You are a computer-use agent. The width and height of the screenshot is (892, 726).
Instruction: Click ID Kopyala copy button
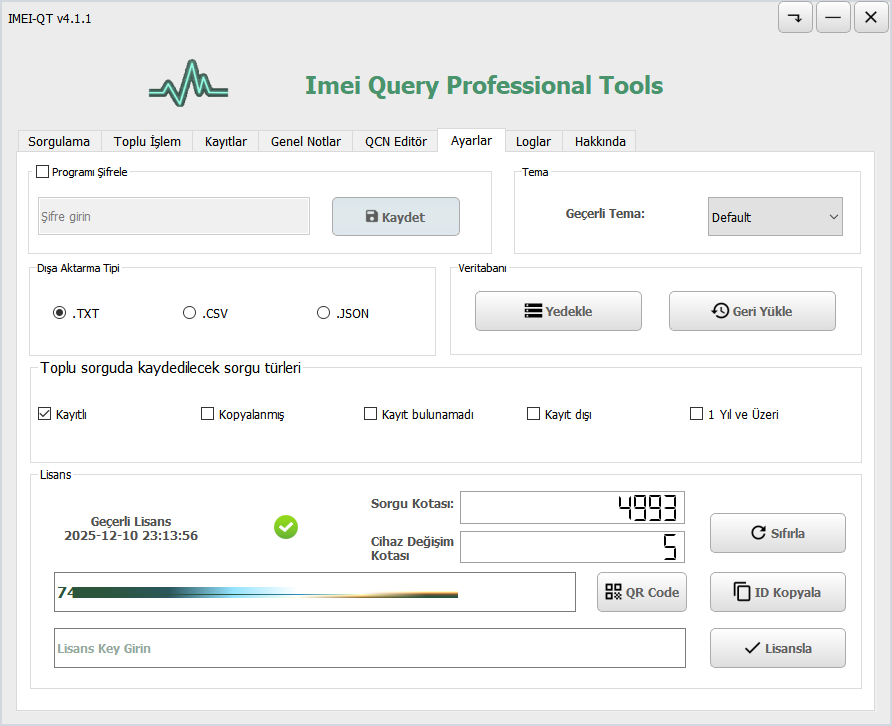point(777,592)
